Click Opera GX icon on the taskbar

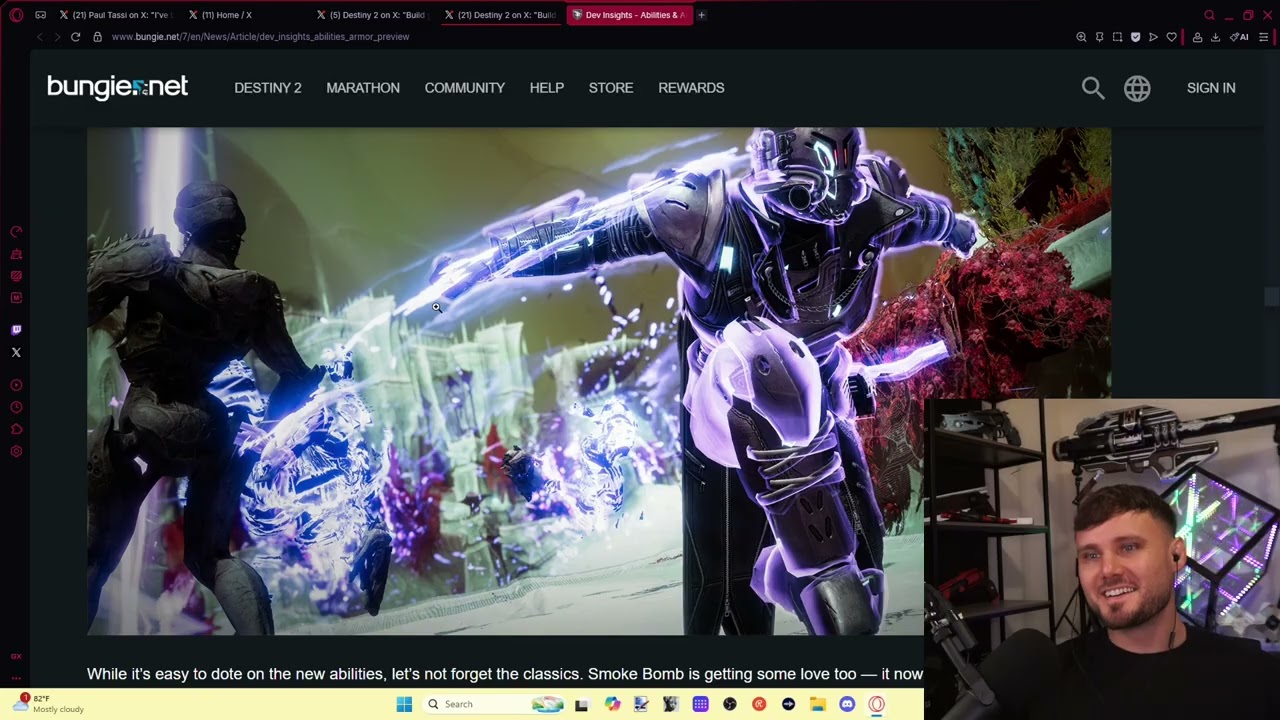tap(876, 704)
